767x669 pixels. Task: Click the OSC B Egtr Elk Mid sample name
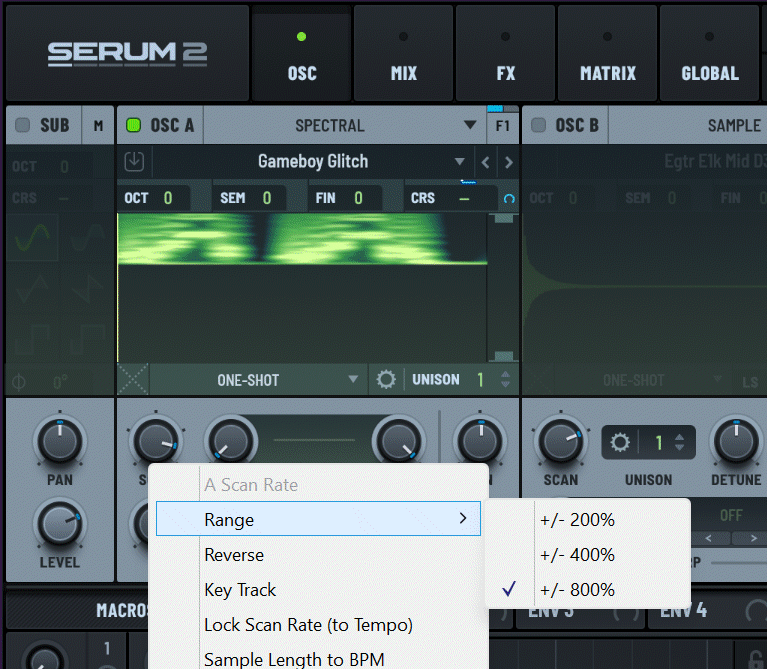[x=715, y=161]
